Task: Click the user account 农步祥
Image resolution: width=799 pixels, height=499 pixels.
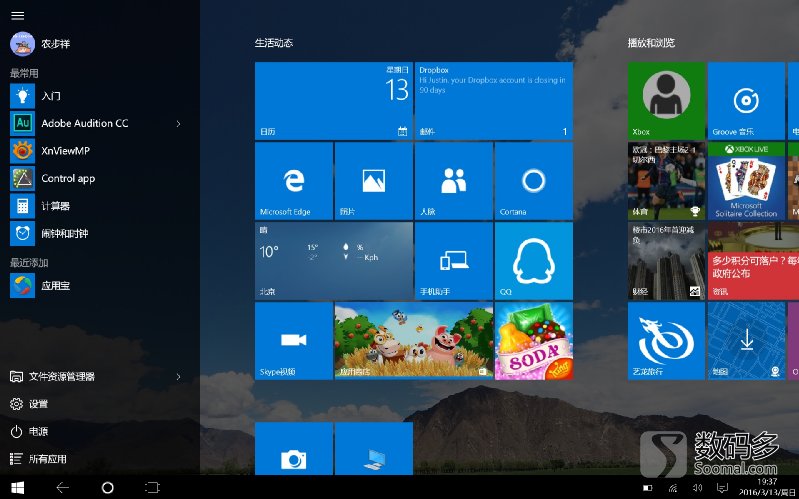Action: pos(55,44)
